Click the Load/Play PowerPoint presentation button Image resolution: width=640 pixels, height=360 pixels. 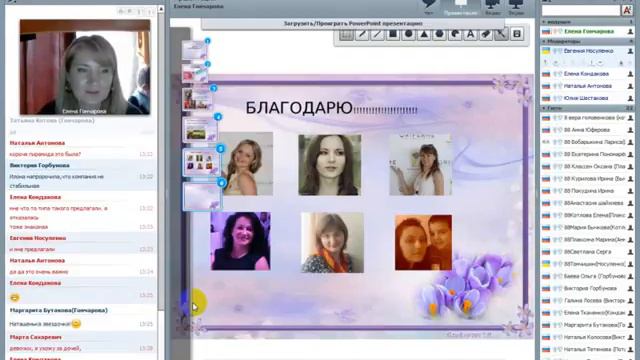[x=353, y=24]
